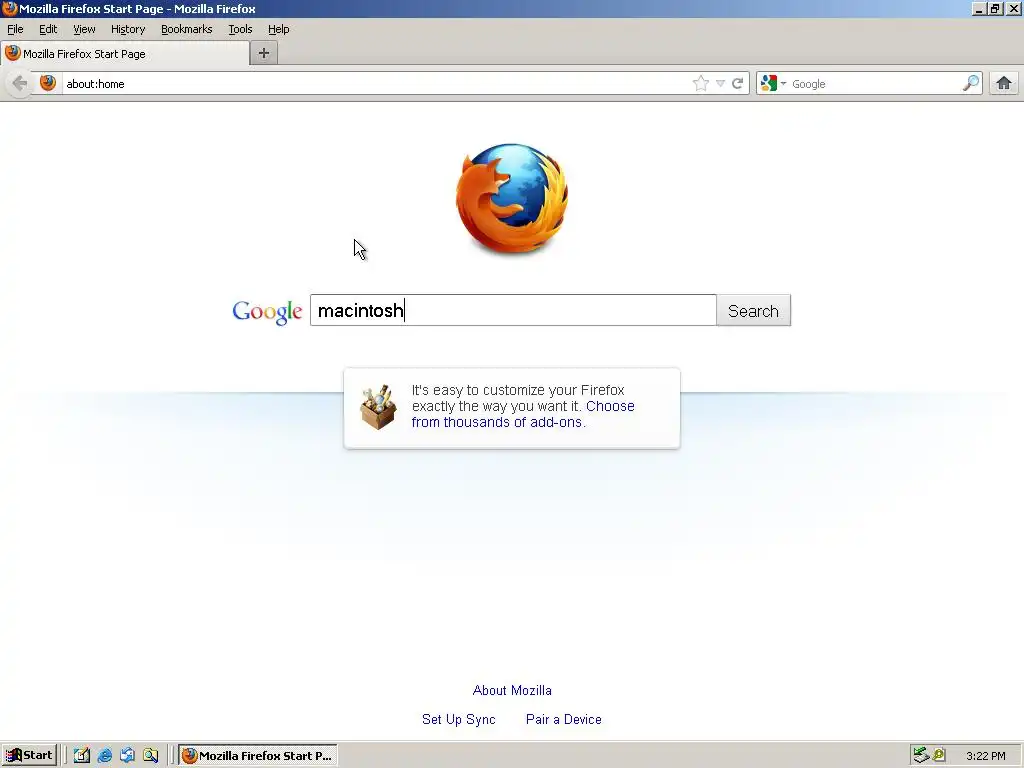Screen dimensions: 1024x768
Task: Open the Bookmarks menu
Action: (x=187, y=29)
